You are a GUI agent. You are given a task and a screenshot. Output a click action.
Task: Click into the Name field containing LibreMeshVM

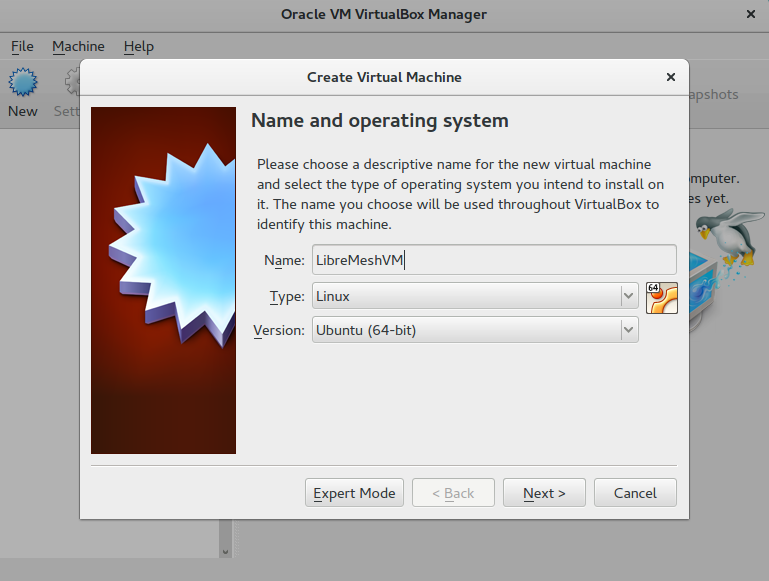(494, 260)
